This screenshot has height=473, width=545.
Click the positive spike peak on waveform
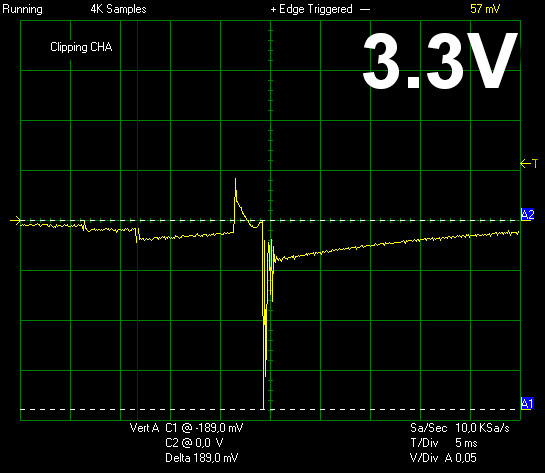(x=235, y=179)
